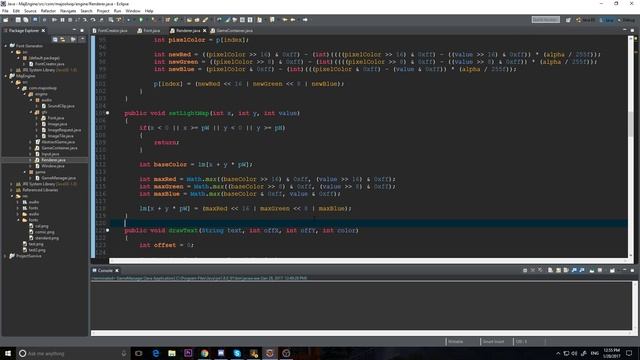The width and height of the screenshot is (640, 360).
Task: Select ImageRequest.java in Package Explorer
Action: tap(64, 130)
